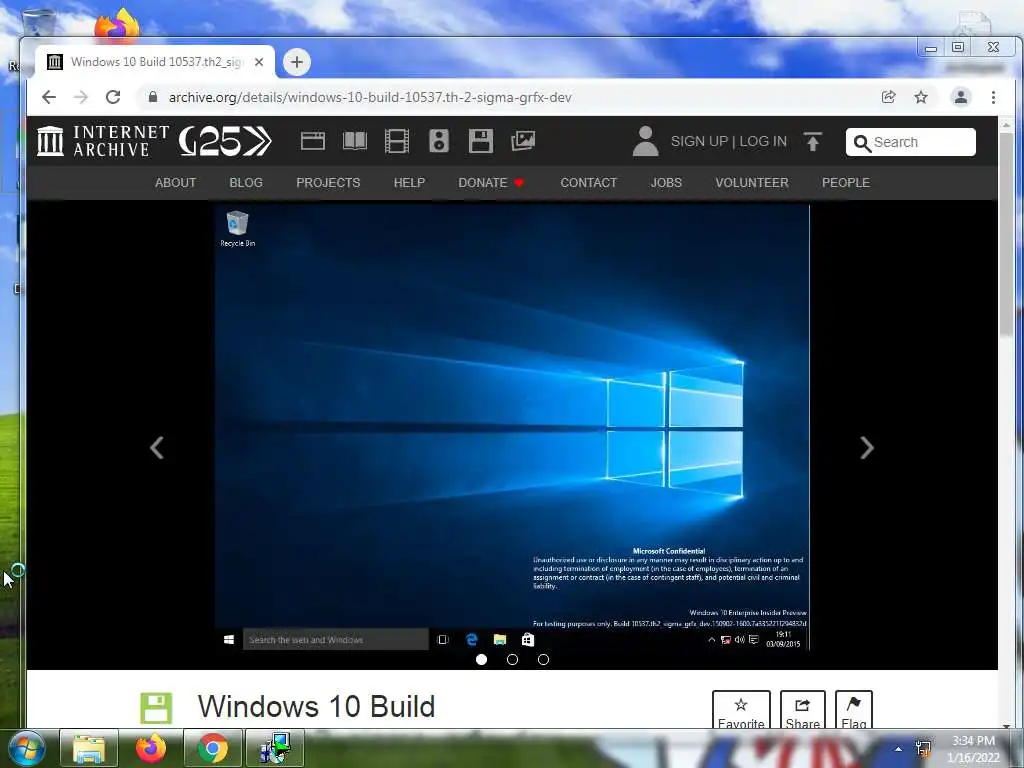The width and height of the screenshot is (1024, 768).
Task: Click the green software floppy icon beside title
Action: [156, 709]
